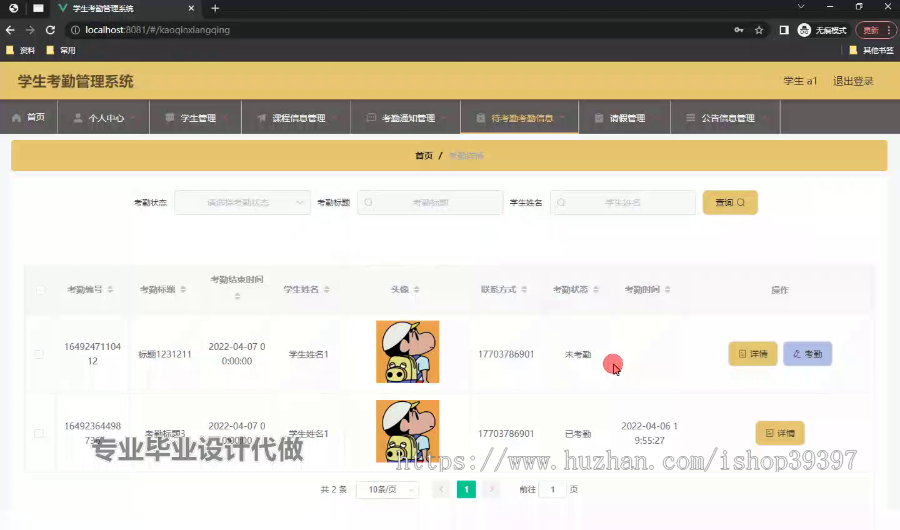The image size is (900, 530).
Task: Click the 查询 search button
Action: (x=730, y=203)
